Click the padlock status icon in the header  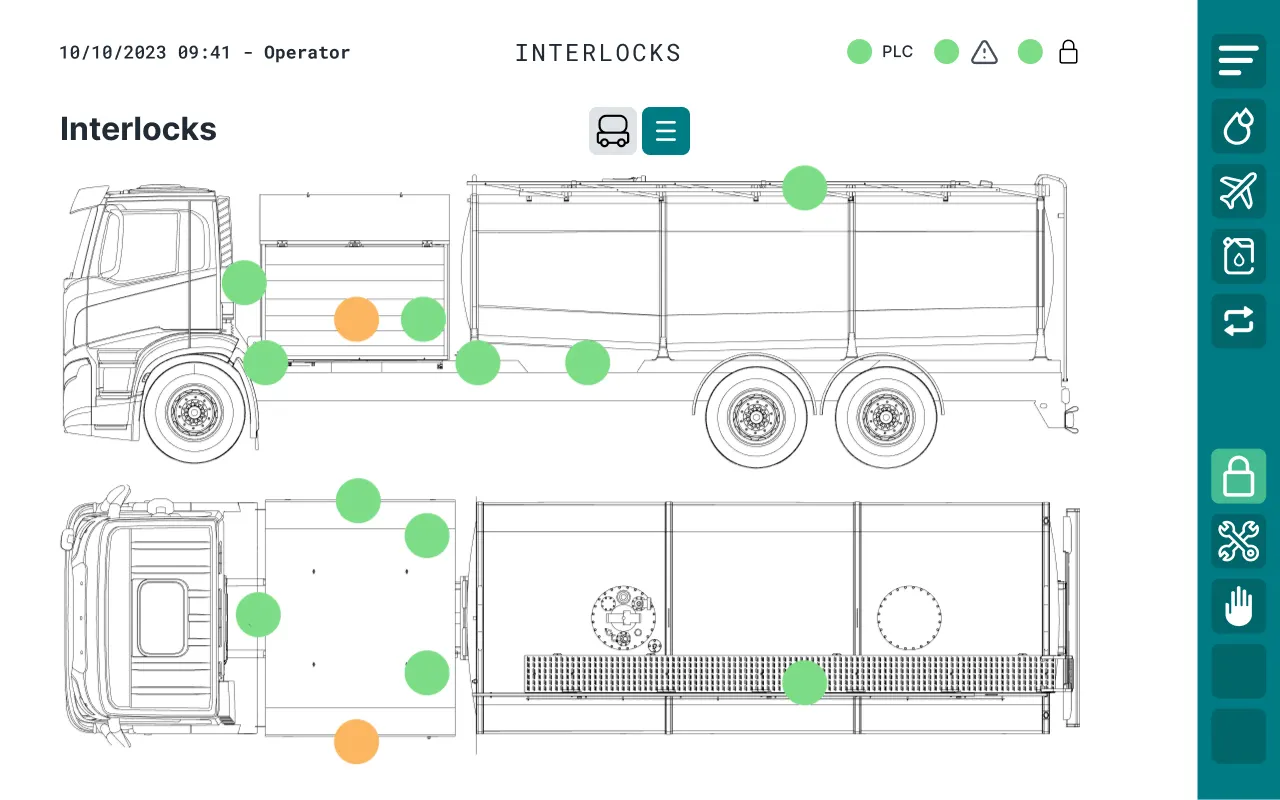point(1068,52)
